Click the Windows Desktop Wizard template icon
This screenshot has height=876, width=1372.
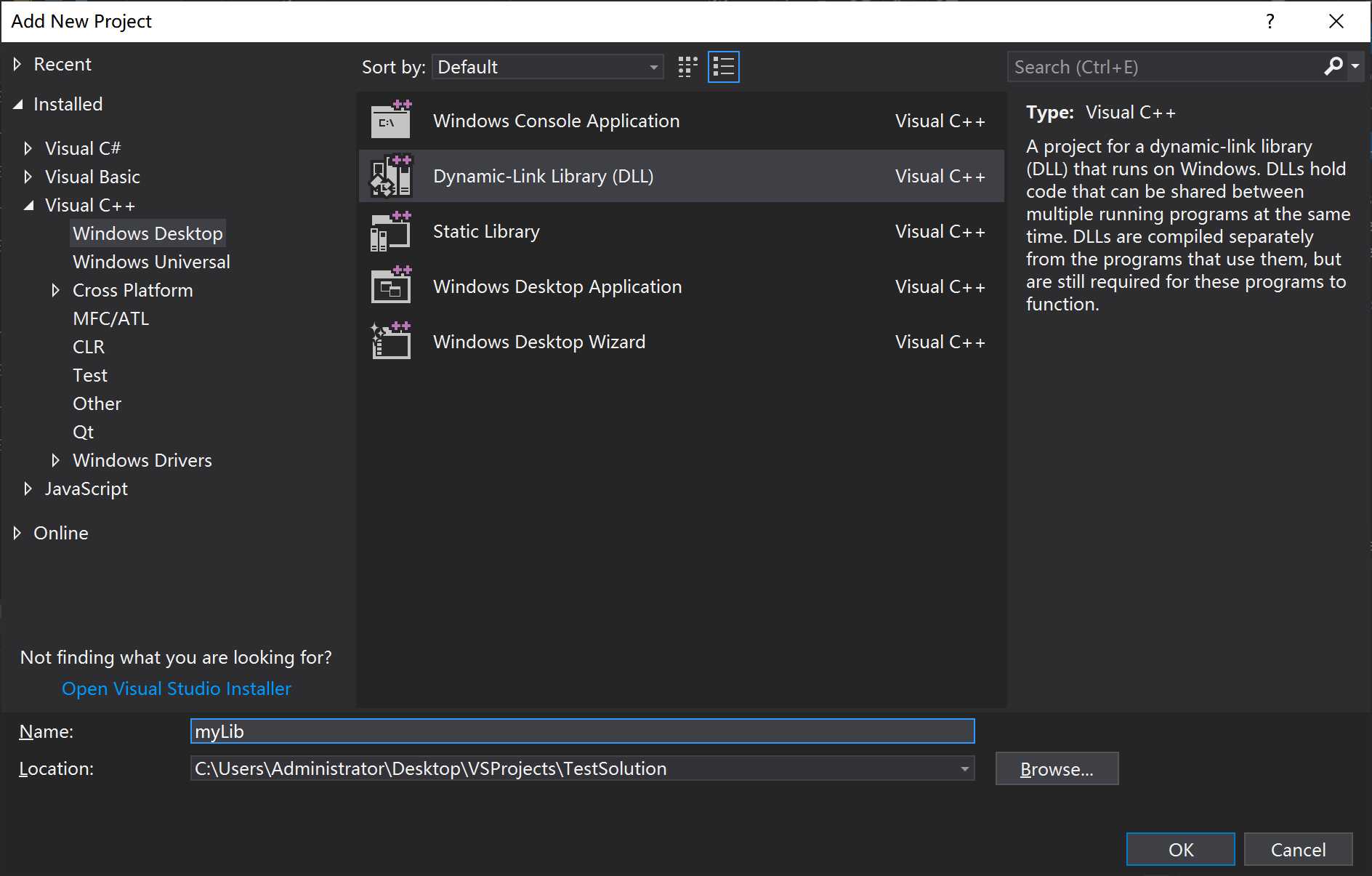[391, 341]
